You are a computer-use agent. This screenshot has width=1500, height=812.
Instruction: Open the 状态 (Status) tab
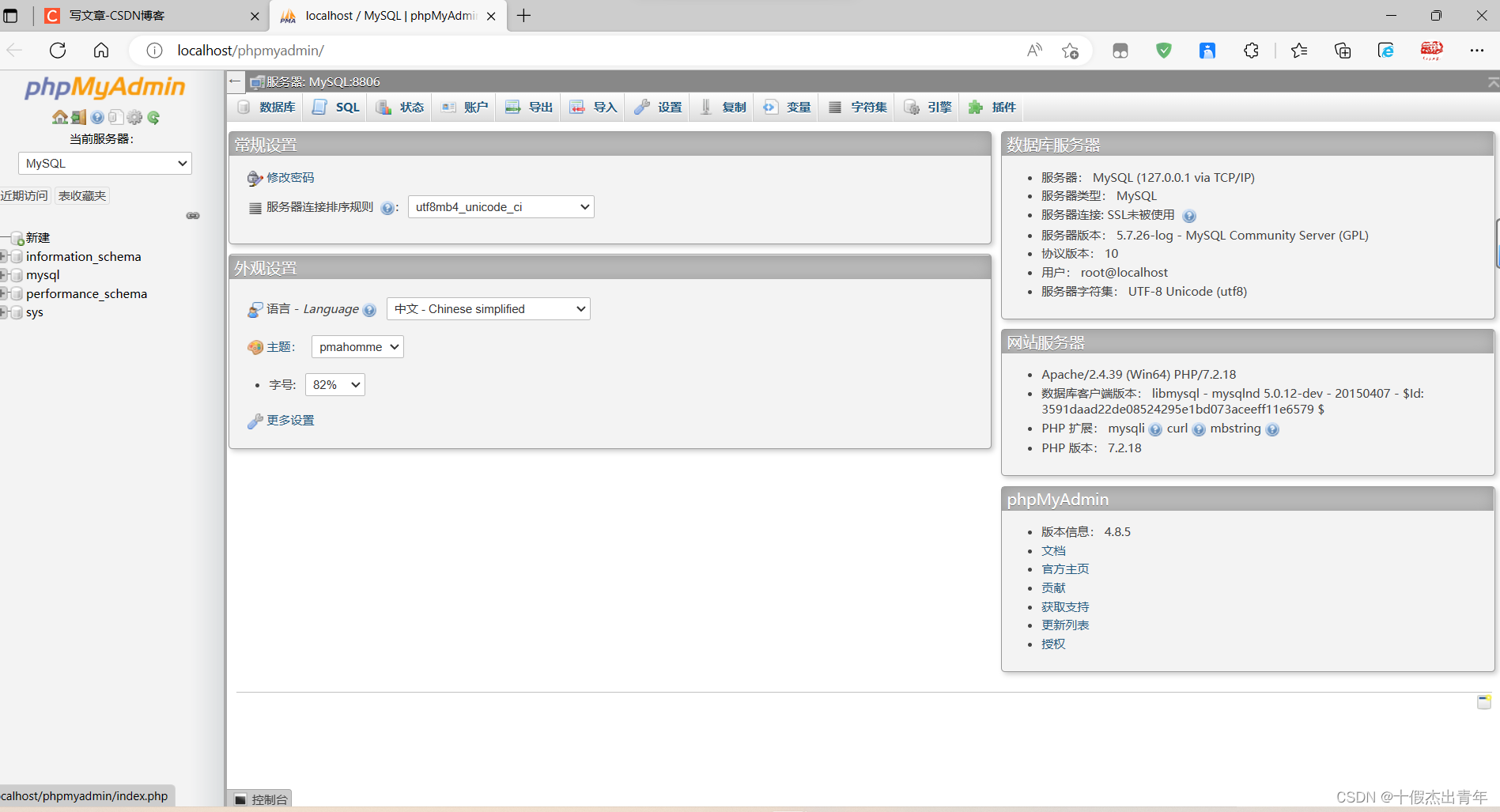click(399, 108)
